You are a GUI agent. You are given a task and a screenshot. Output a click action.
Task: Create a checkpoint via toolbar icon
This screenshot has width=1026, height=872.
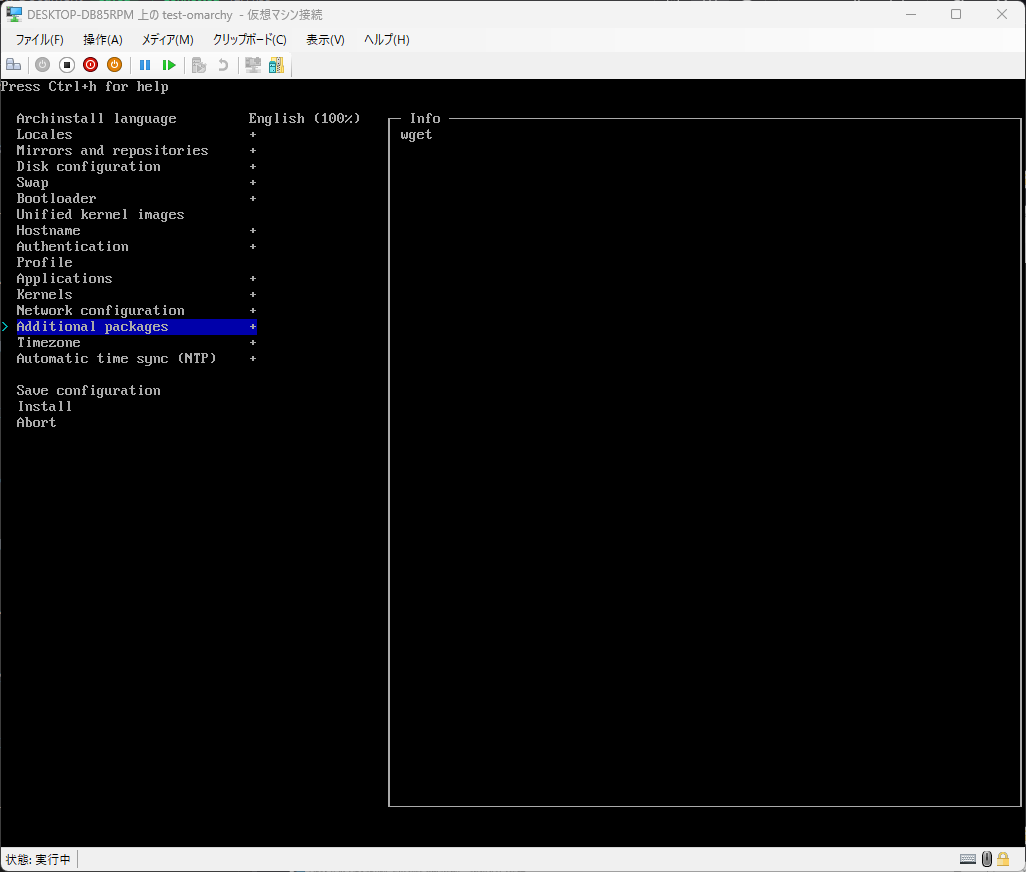[x=199, y=65]
